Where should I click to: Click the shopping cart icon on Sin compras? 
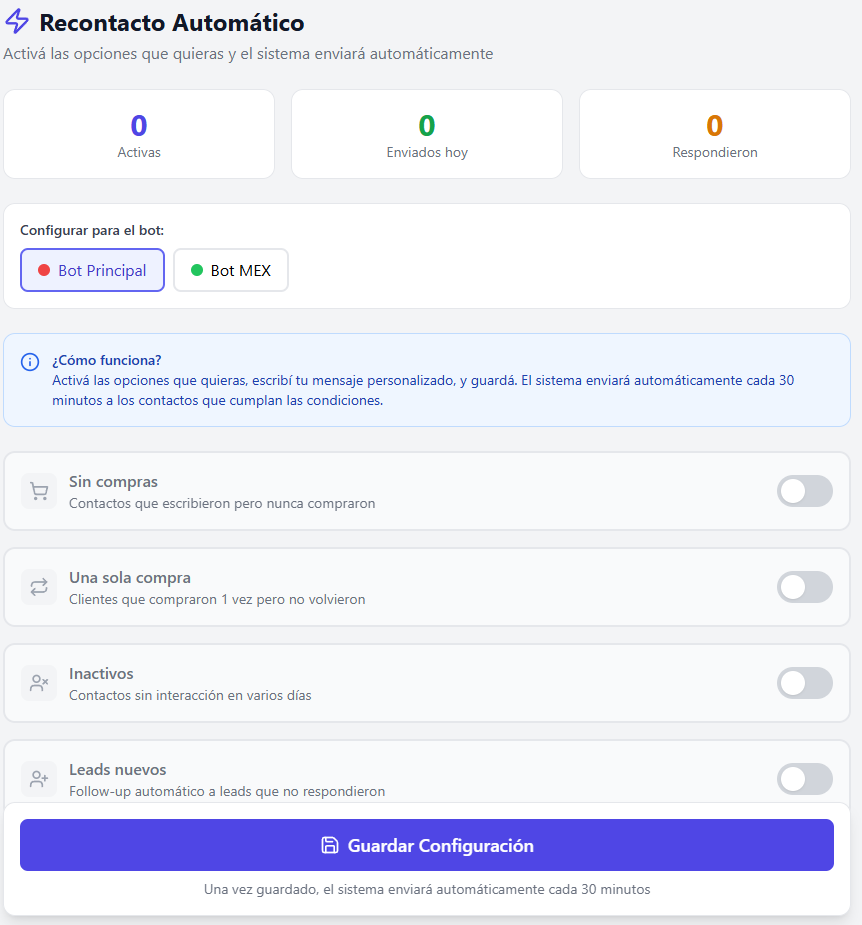tap(39, 491)
